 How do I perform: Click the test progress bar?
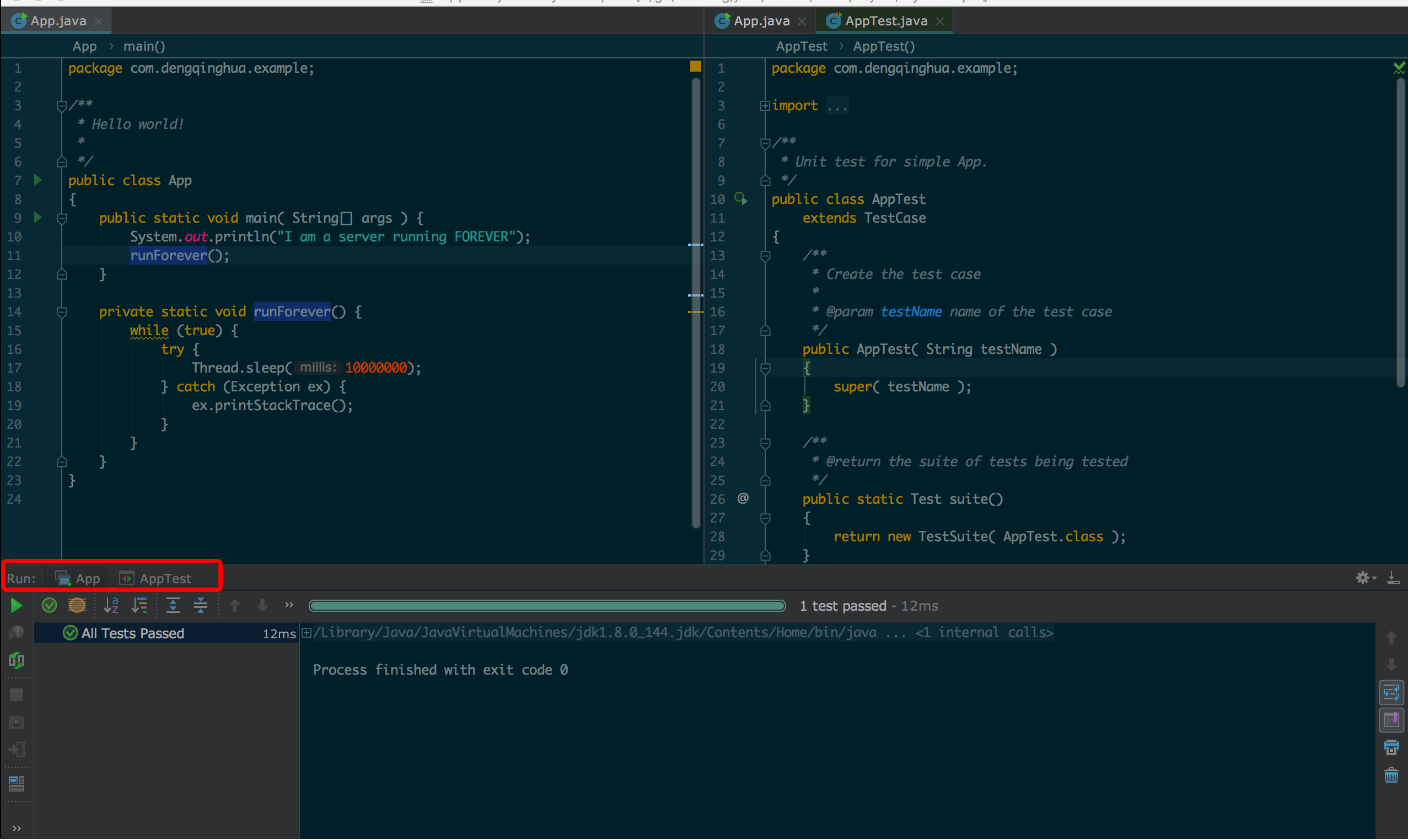pos(547,606)
